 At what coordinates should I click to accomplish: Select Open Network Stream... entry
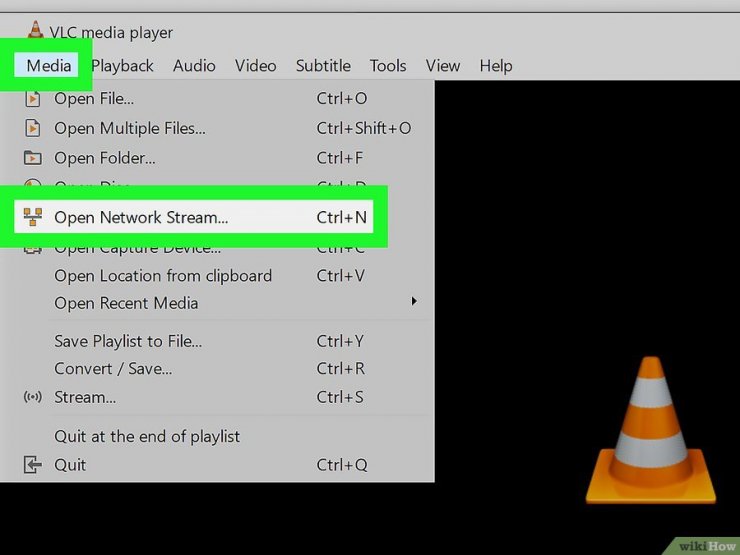tap(194, 217)
